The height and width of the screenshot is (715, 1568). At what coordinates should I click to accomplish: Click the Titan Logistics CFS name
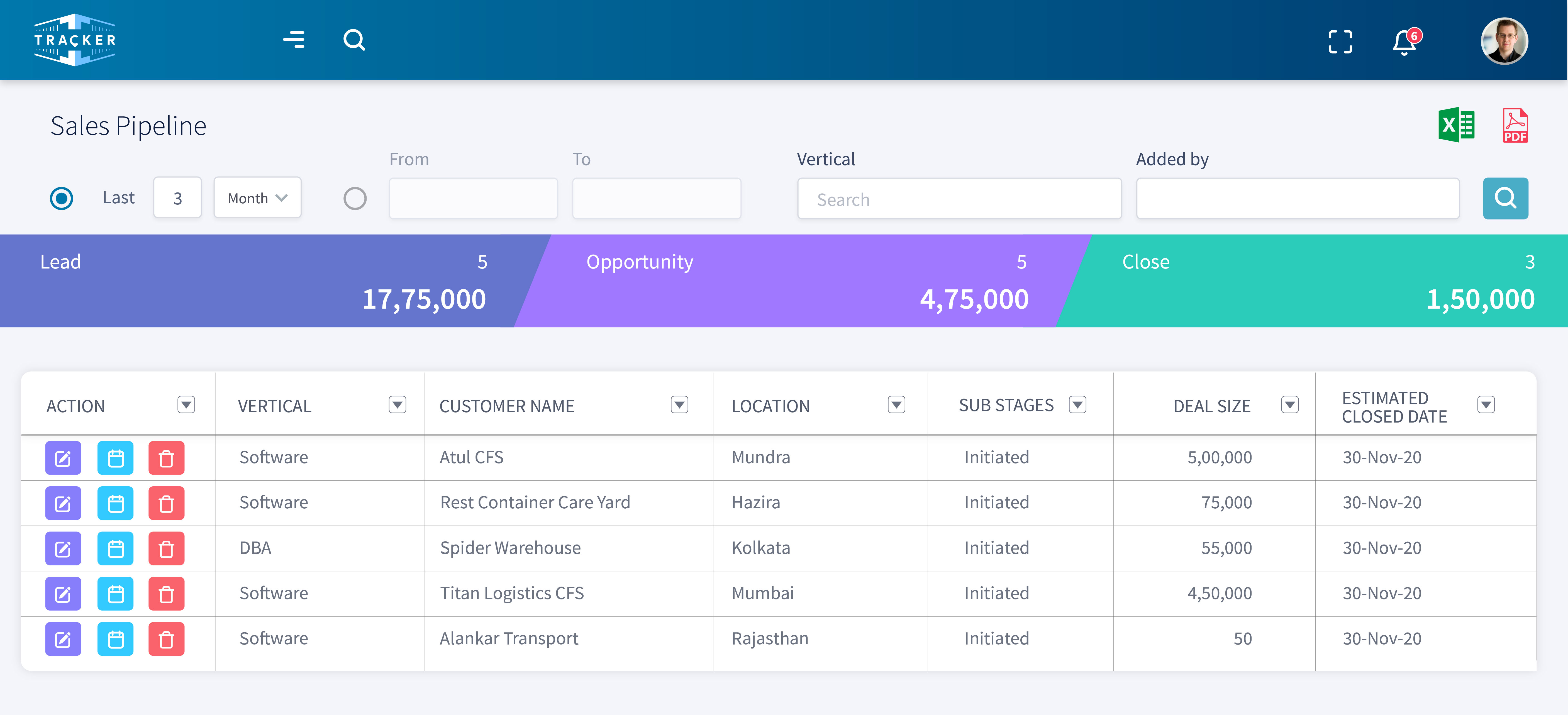[512, 593]
